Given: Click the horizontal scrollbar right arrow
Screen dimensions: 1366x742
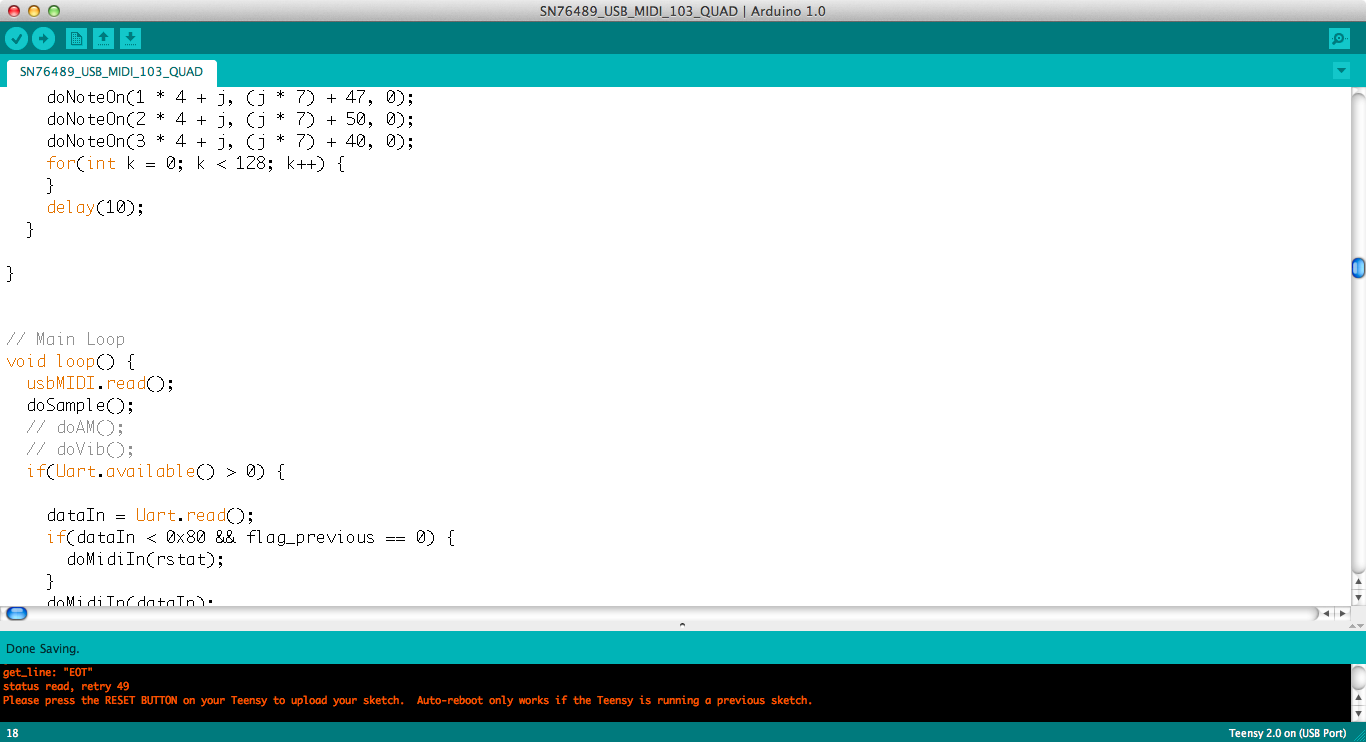Looking at the screenshot, I should (x=1340, y=613).
